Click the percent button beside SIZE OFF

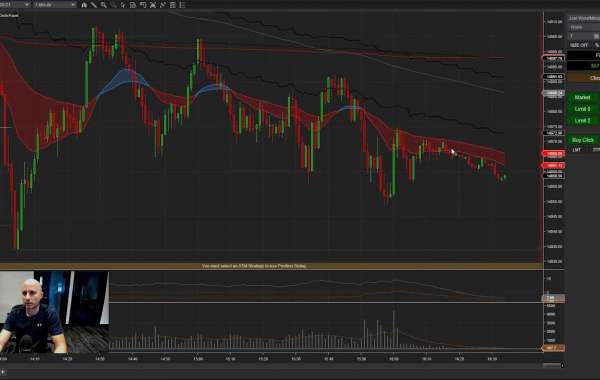pyautogui.click(x=596, y=45)
